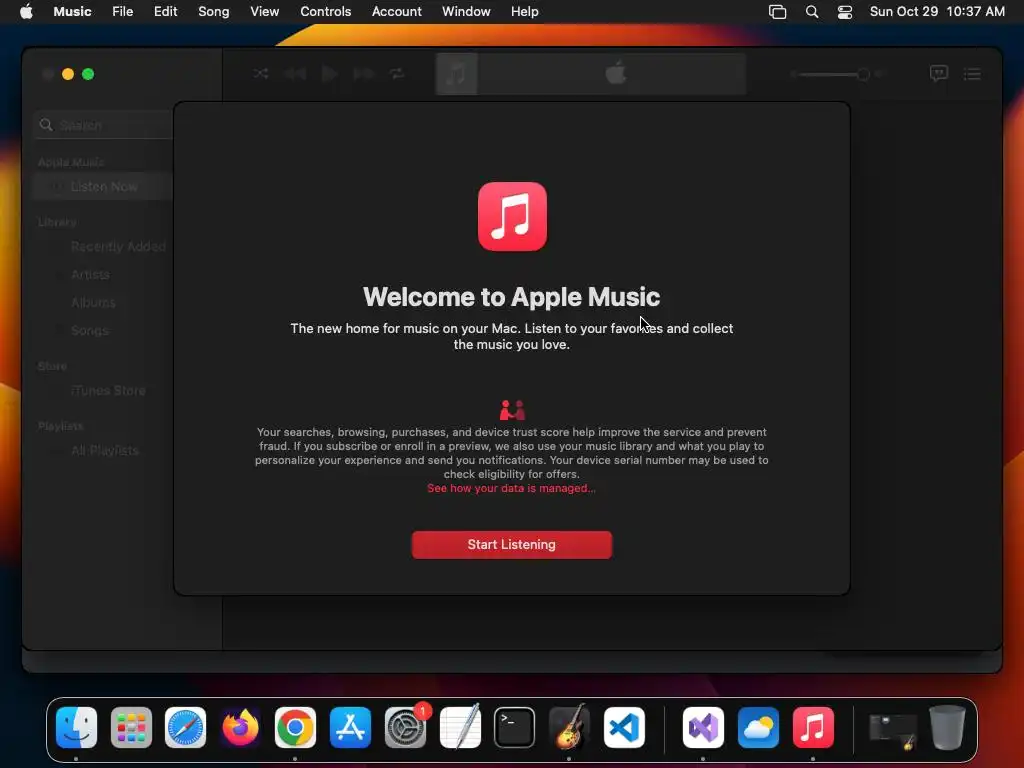1024x768 pixels.
Task: Adjust the volume slider
Action: click(833, 74)
